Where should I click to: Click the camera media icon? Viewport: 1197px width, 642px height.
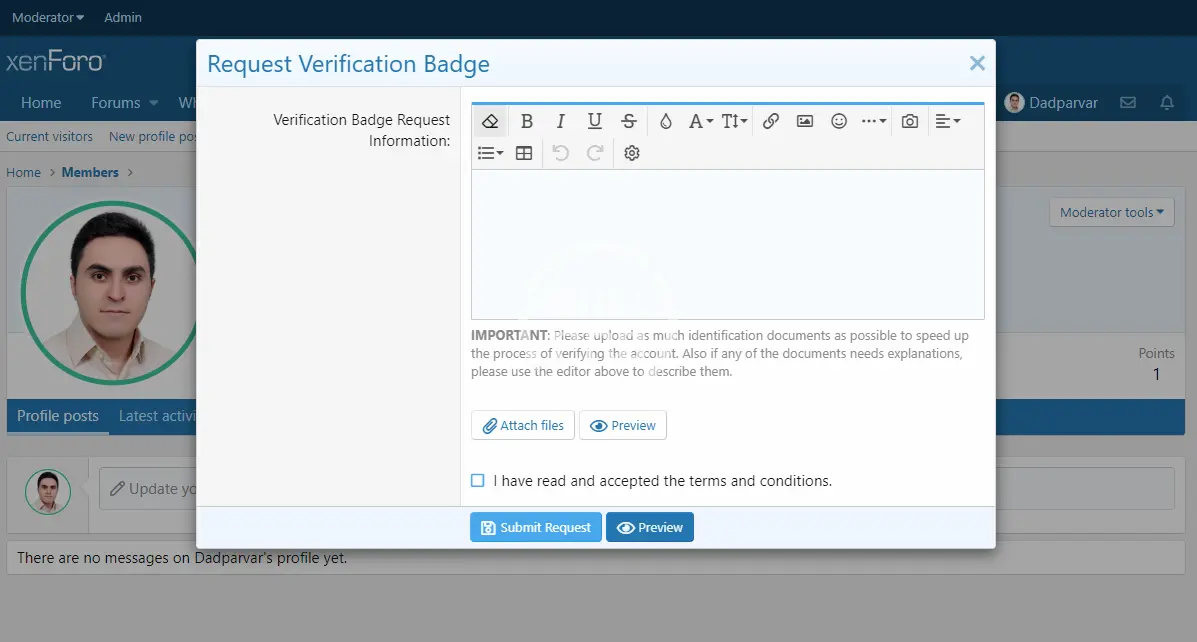909,121
